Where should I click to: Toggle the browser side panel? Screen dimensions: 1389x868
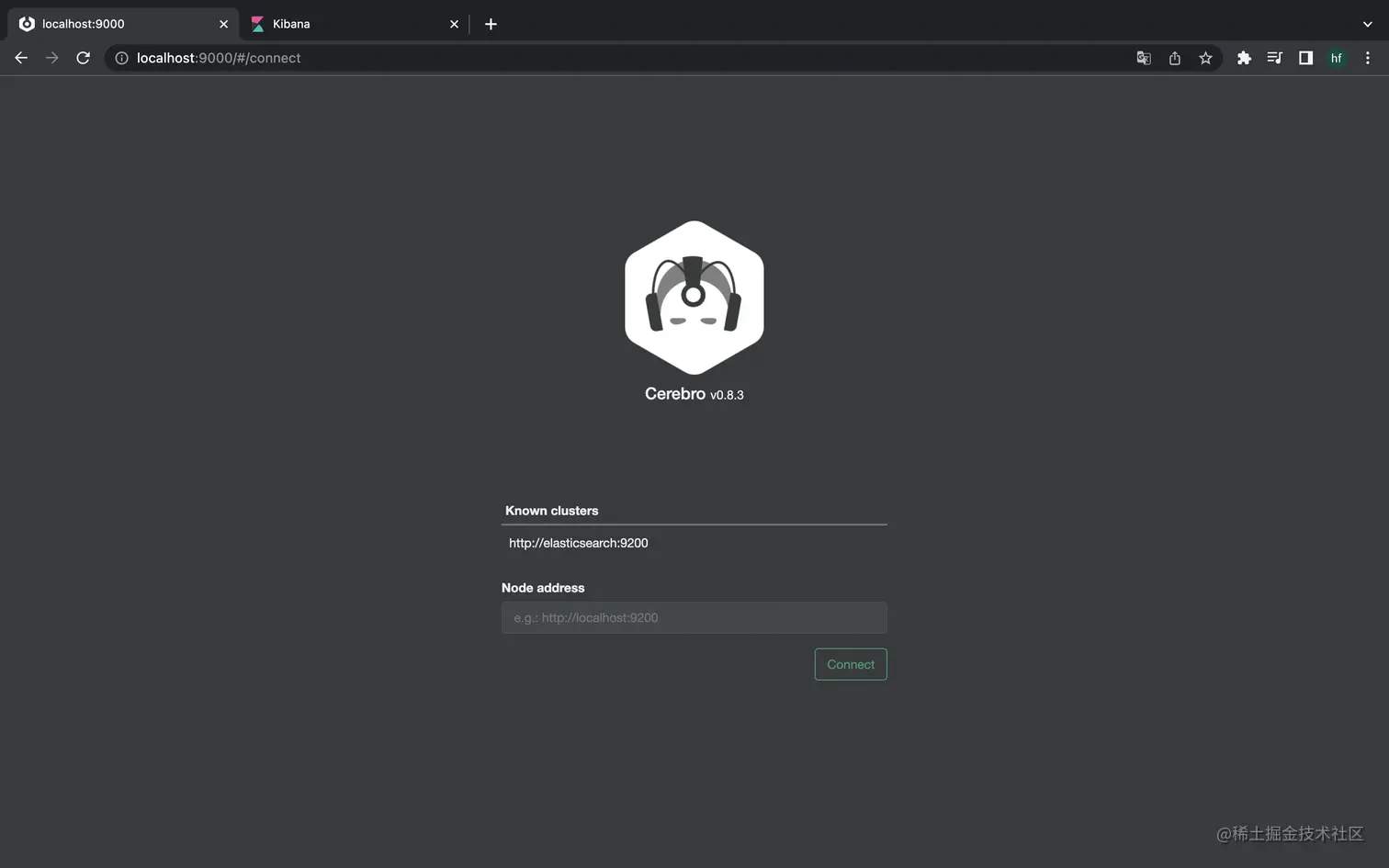[1305, 58]
